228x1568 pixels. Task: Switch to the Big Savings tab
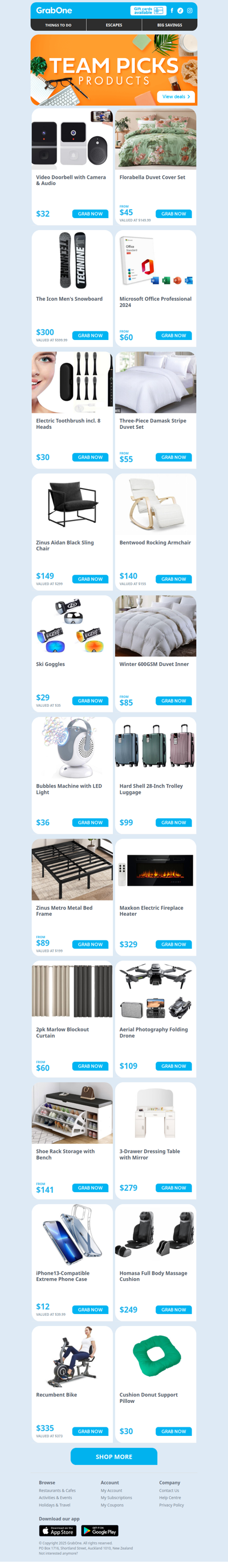(x=169, y=25)
